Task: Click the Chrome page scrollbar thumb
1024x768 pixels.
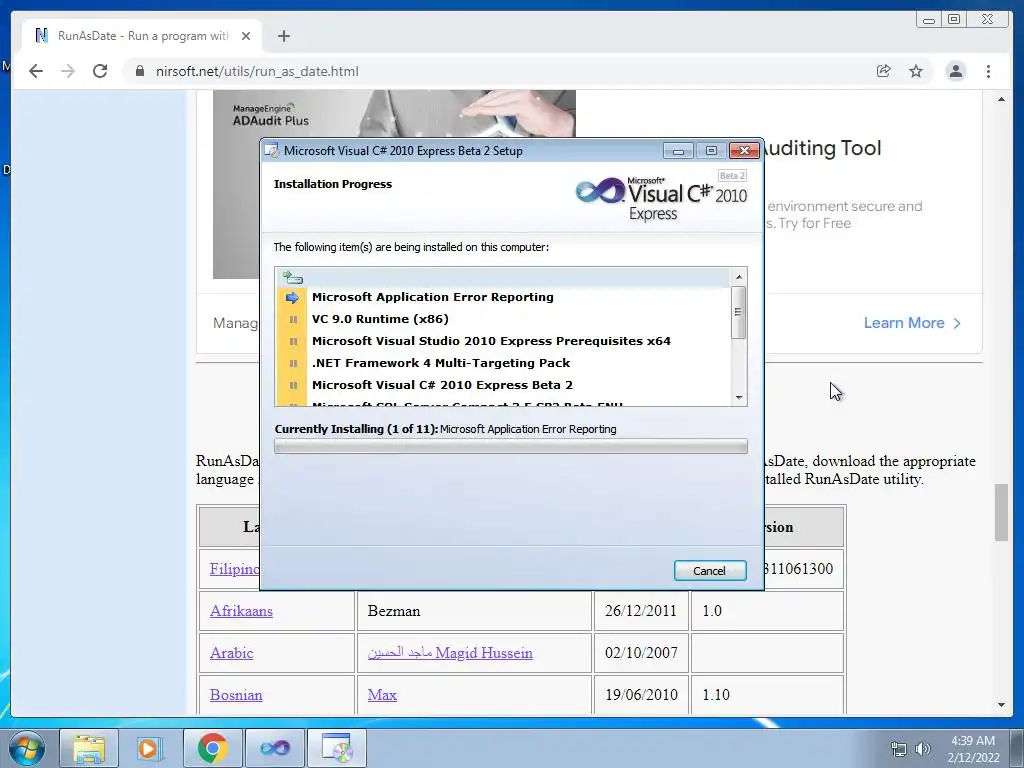Action: [1001, 513]
